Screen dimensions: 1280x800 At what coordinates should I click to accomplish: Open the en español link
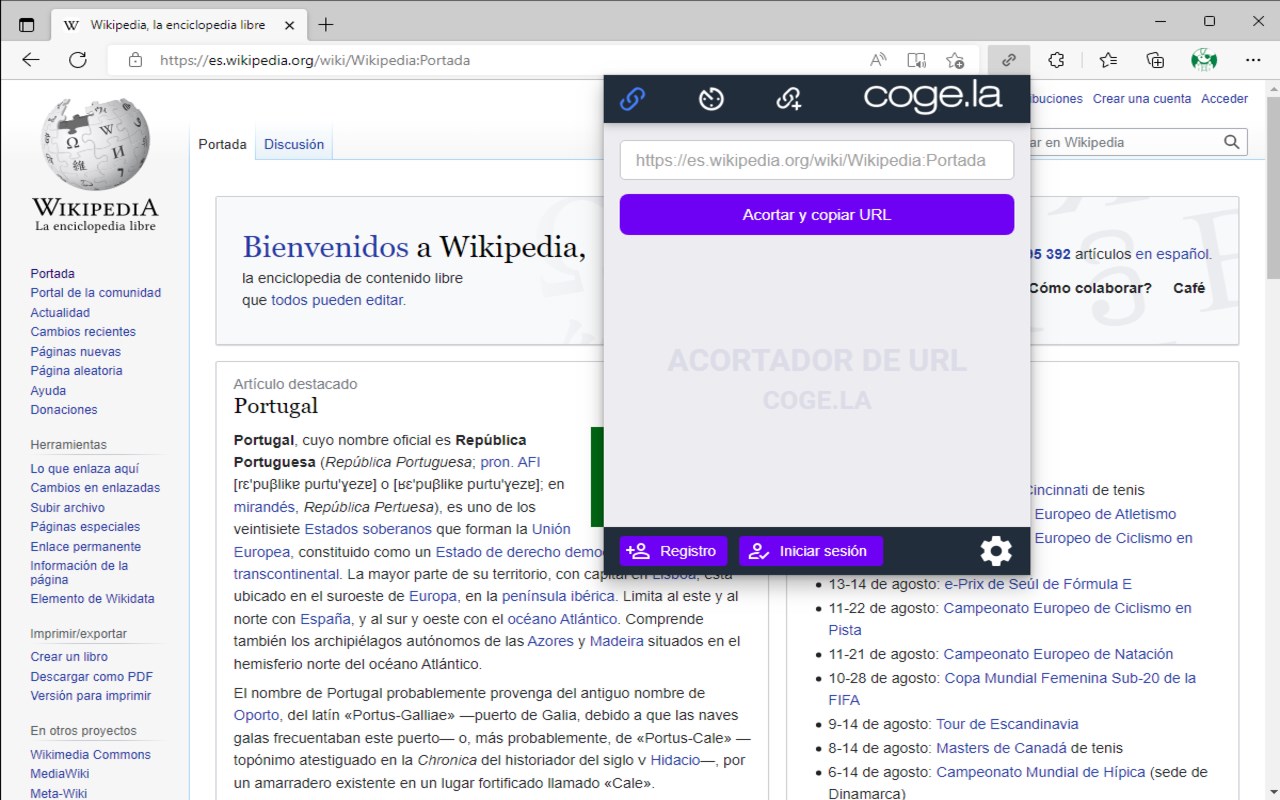tap(1171, 254)
